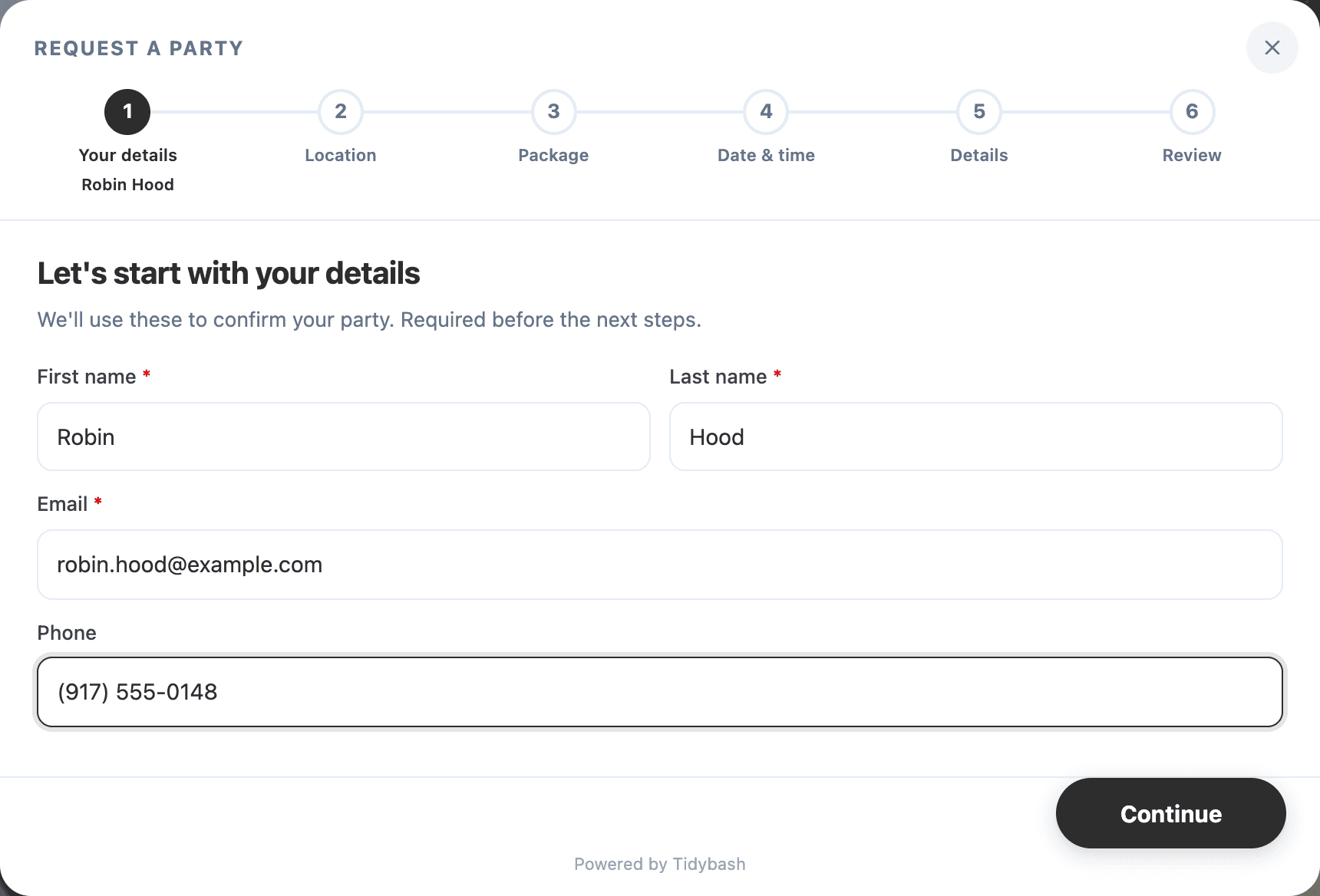Go to step 3 Package circle
Screen dimensions: 1320x896
click(x=553, y=112)
